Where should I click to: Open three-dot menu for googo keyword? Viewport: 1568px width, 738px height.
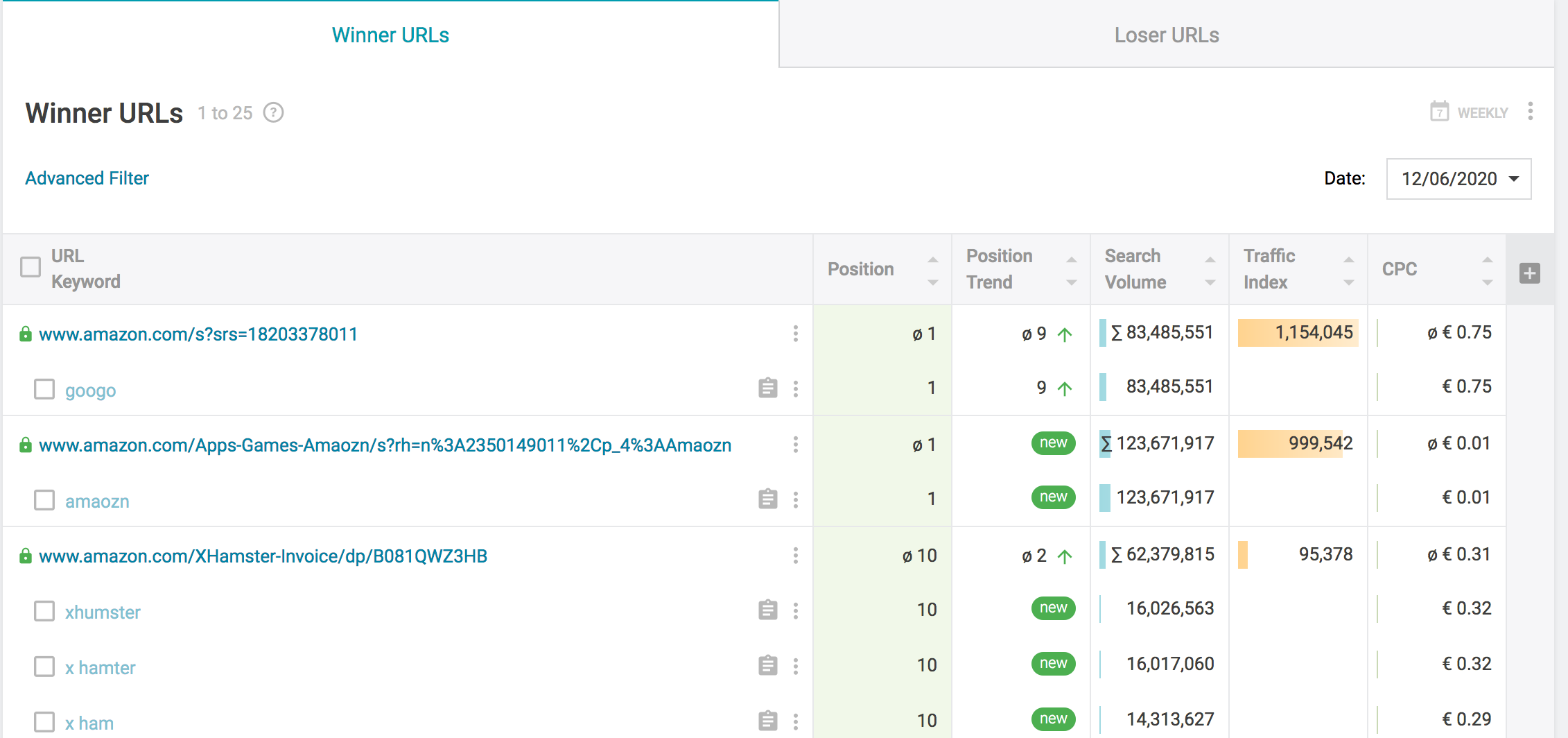[795, 388]
